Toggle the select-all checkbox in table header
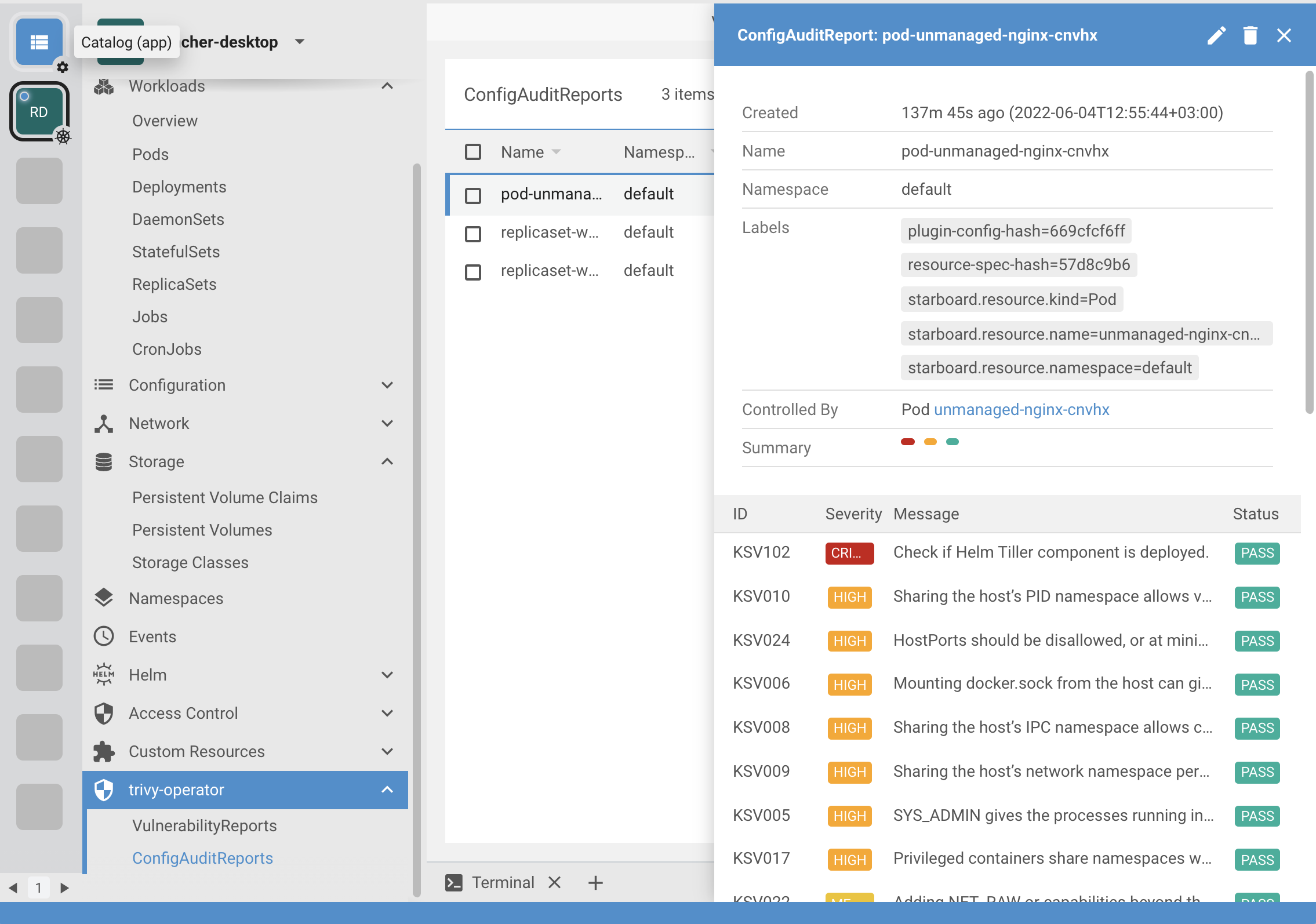The image size is (1316, 924). pyautogui.click(x=473, y=152)
